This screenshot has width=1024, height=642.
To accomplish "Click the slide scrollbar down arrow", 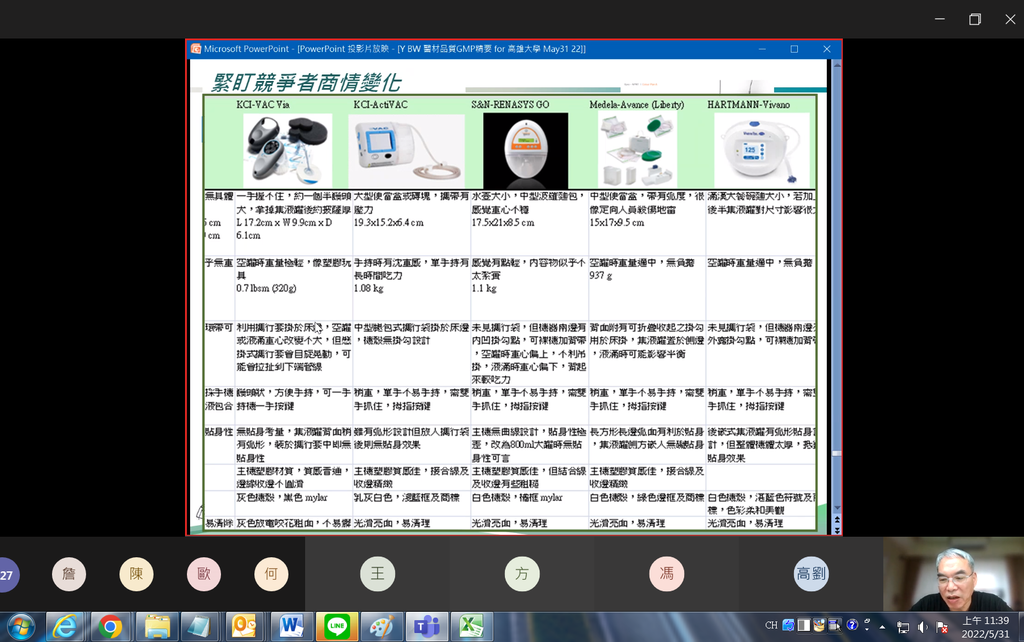I will [x=837, y=507].
